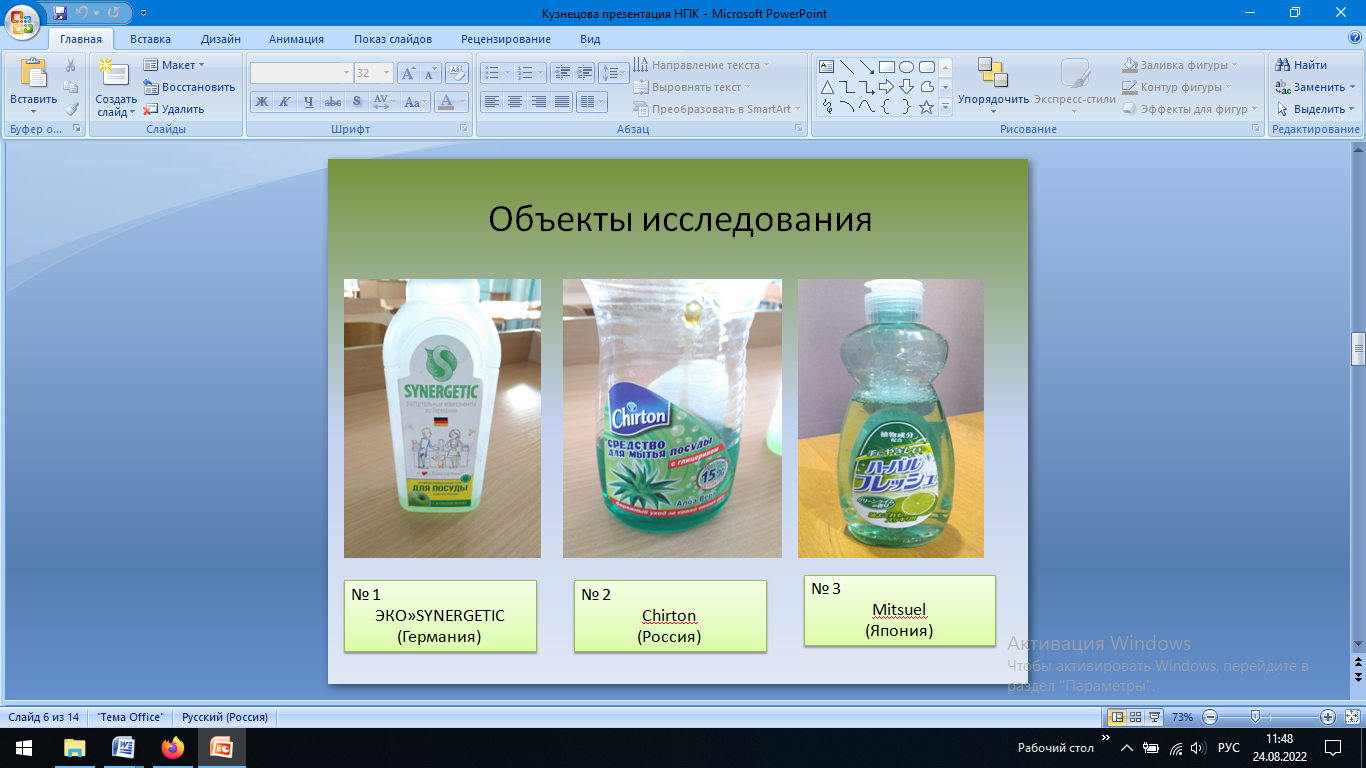Viewport: 1366px width, 768px height.
Task: Open the change case Aa dropdown
Action: click(x=415, y=102)
